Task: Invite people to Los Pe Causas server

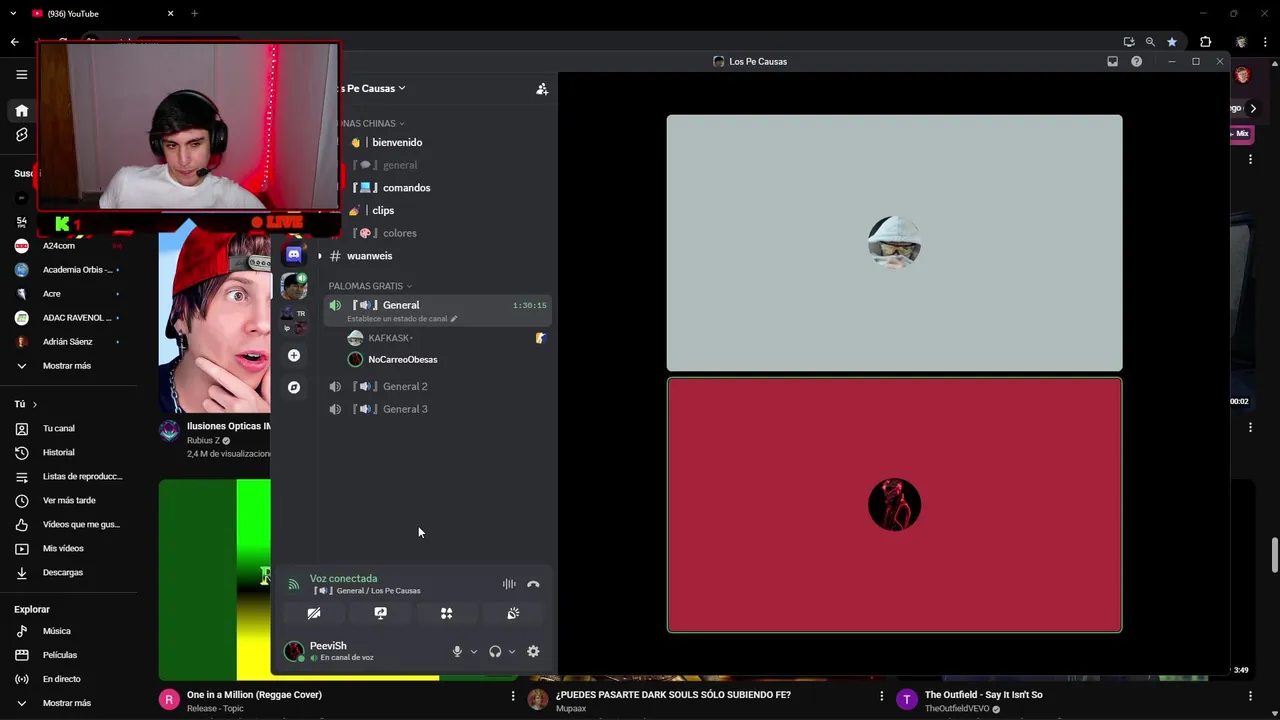Action: click(x=542, y=89)
